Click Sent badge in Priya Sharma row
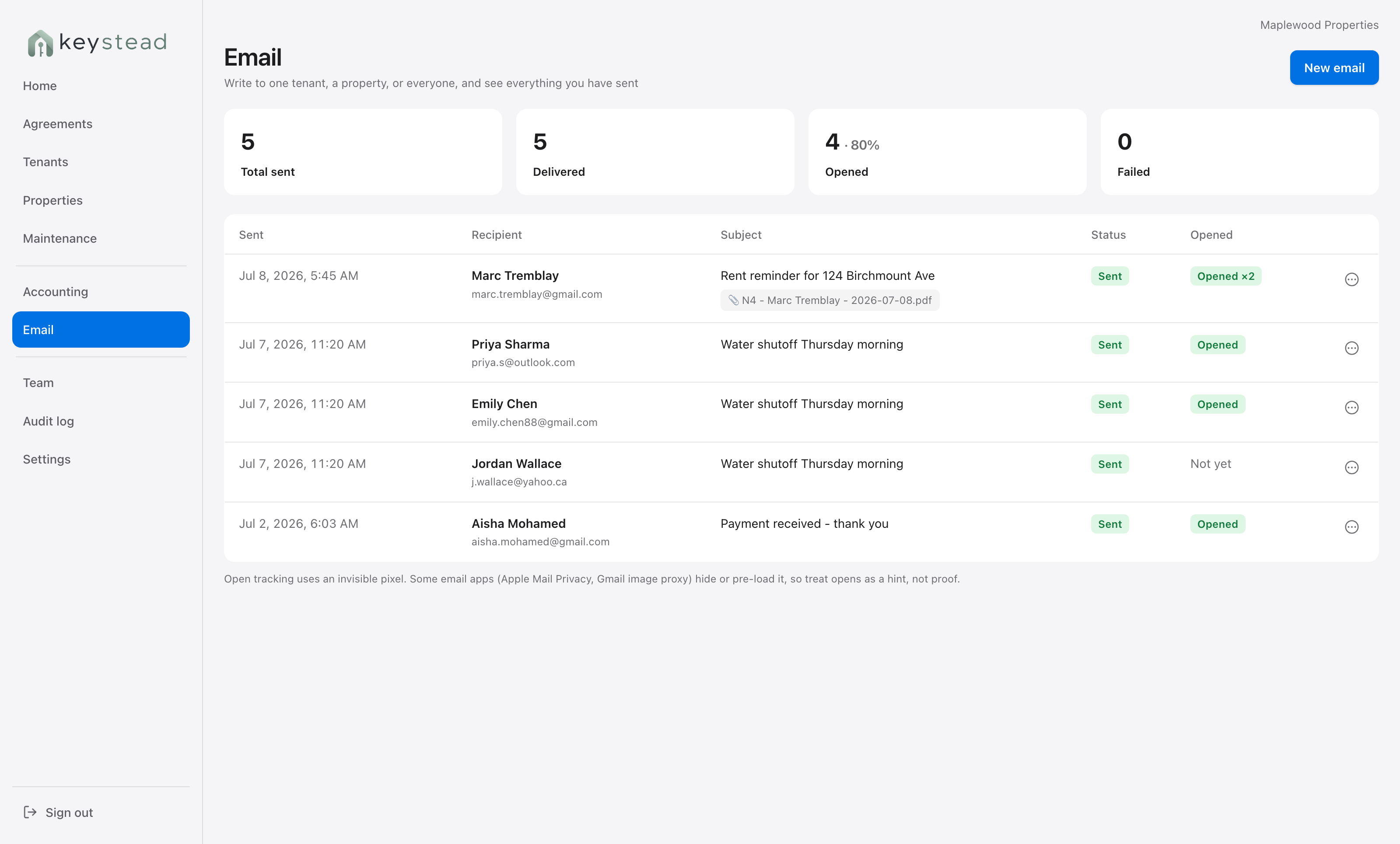The height and width of the screenshot is (844, 1400). [x=1109, y=345]
